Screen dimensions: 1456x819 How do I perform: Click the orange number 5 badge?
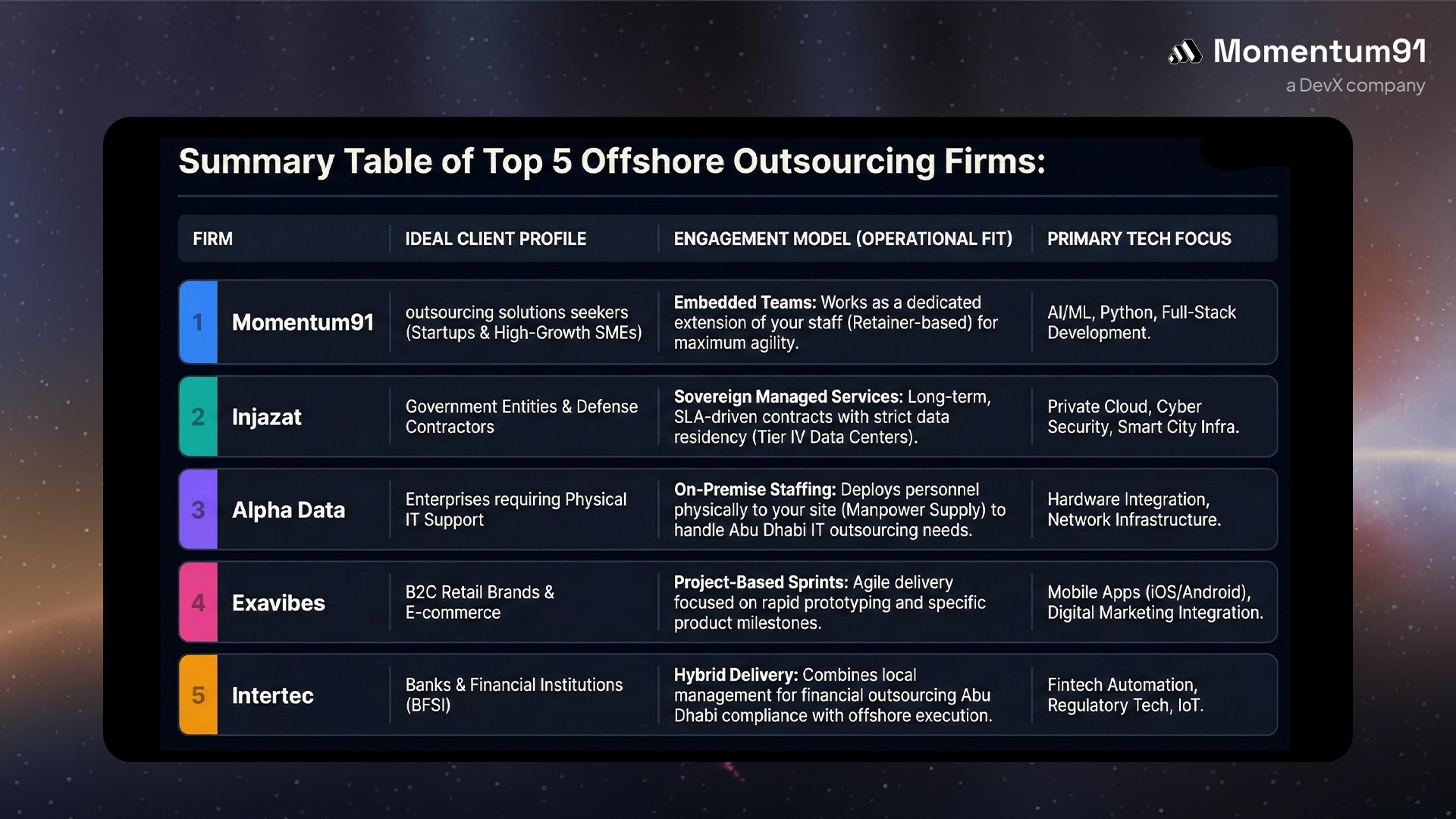point(198,695)
